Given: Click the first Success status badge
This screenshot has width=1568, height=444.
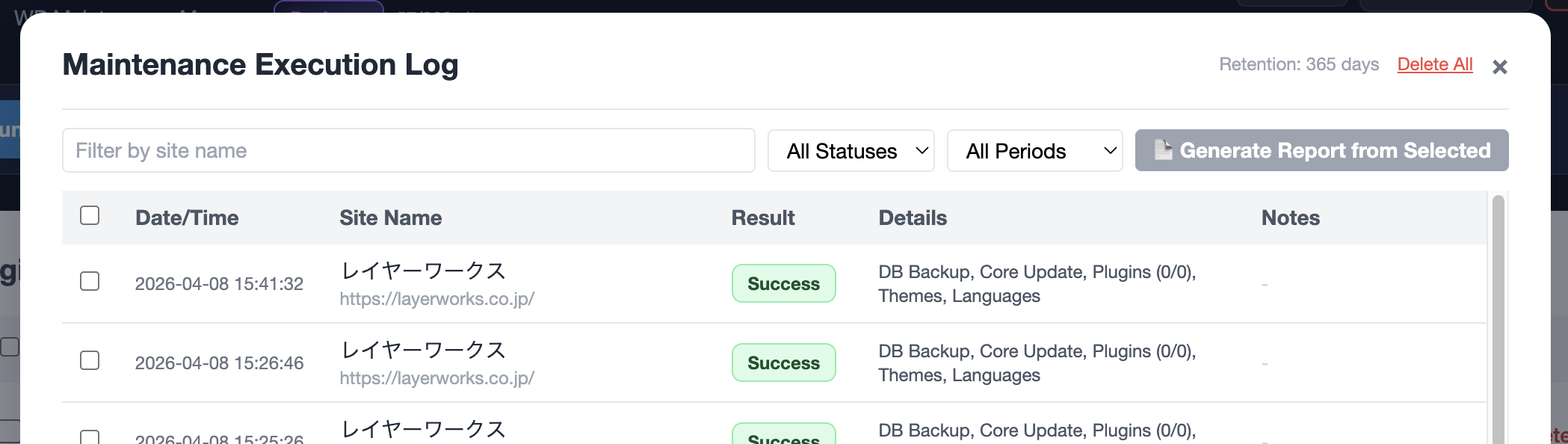Looking at the screenshot, I should (x=783, y=283).
